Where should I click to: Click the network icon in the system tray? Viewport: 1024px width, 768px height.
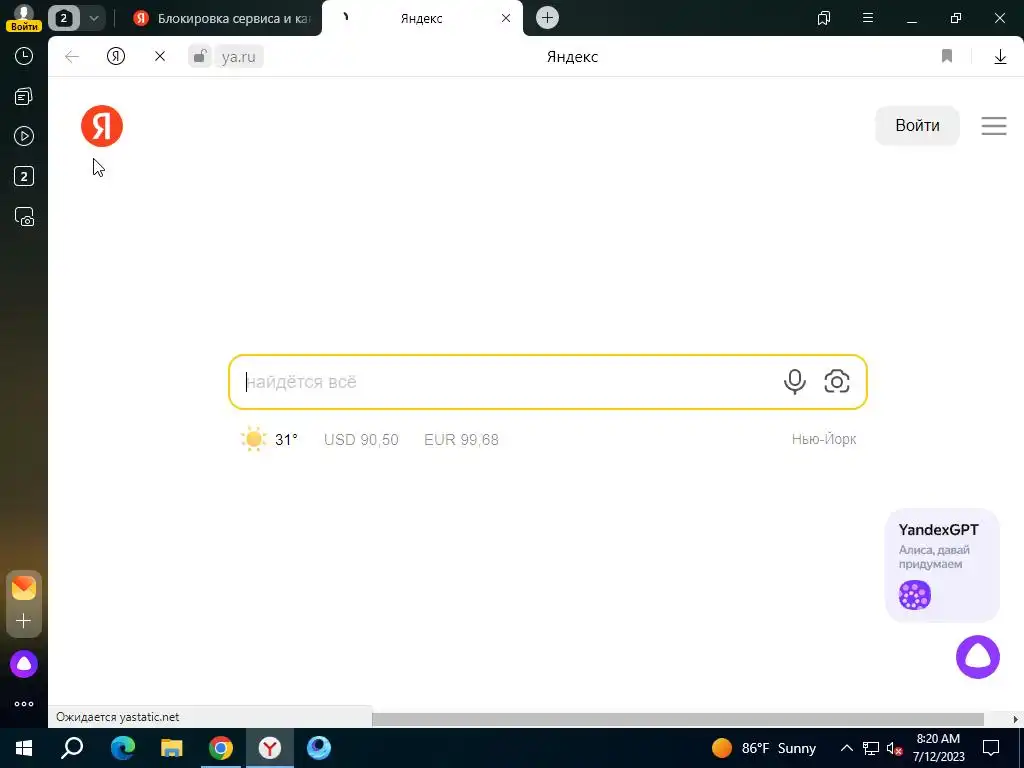click(870, 748)
